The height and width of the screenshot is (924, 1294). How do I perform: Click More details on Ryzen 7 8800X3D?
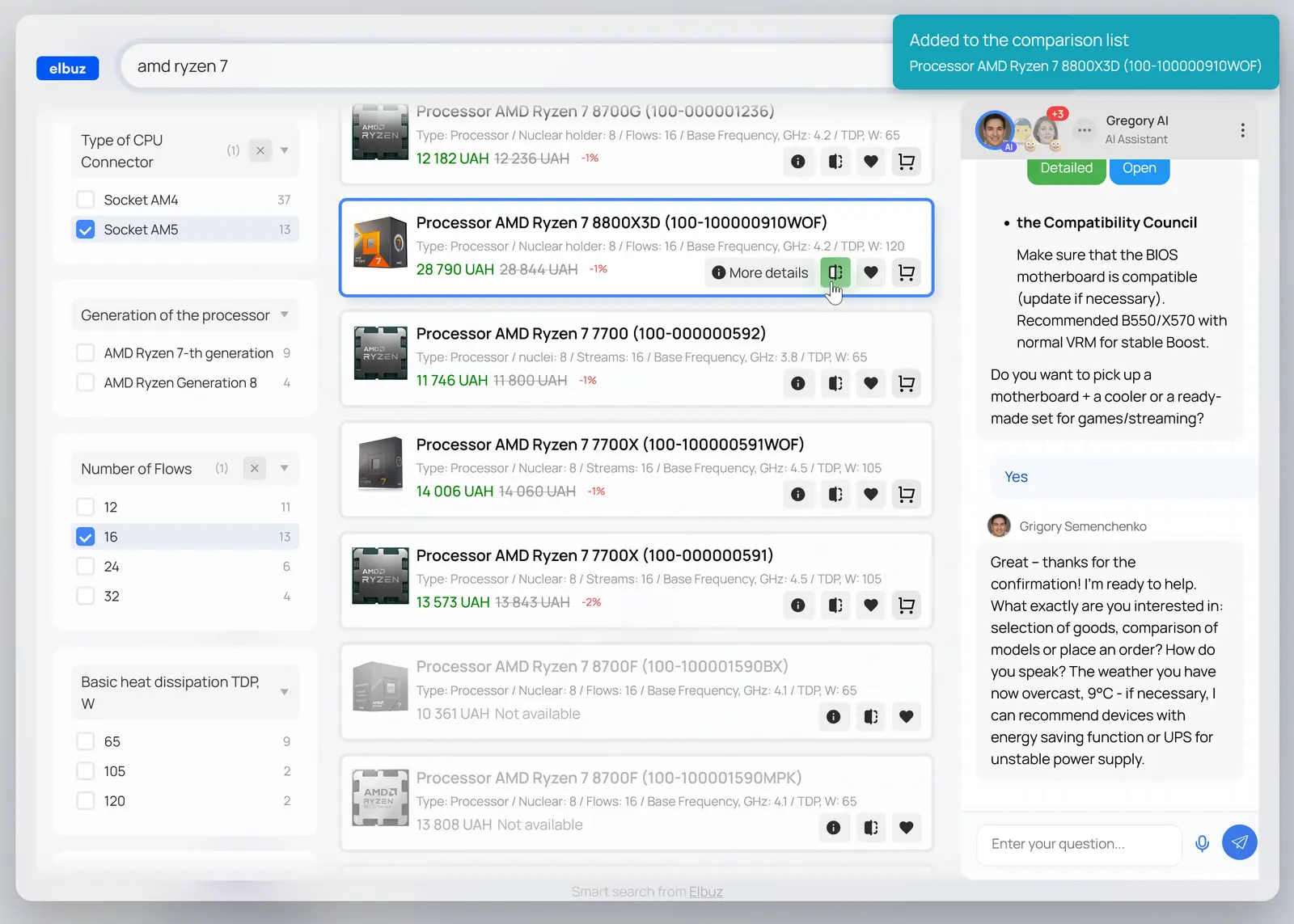(x=760, y=272)
